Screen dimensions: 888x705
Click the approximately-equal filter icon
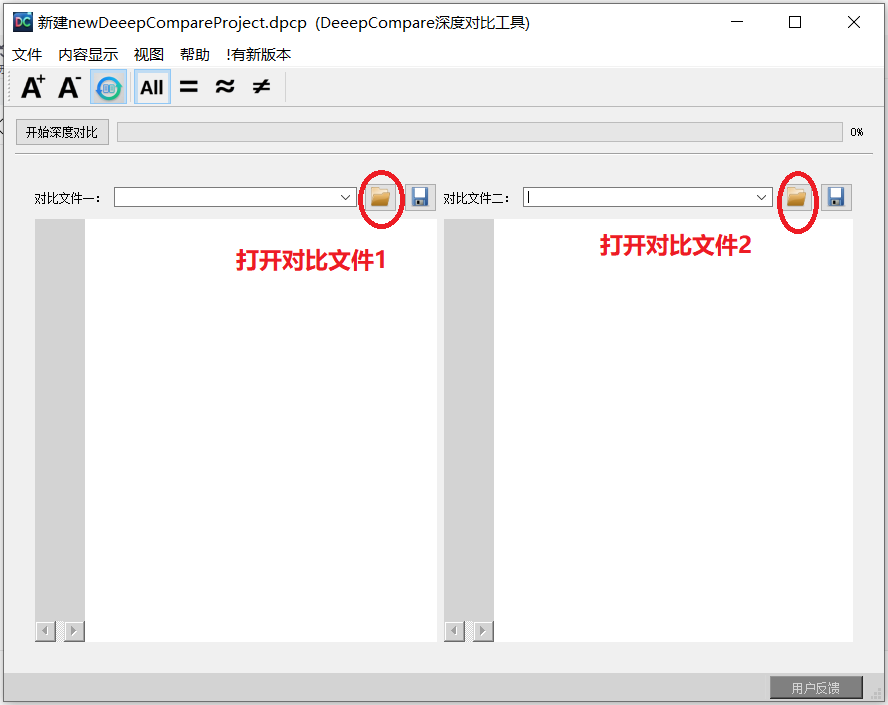(224, 87)
